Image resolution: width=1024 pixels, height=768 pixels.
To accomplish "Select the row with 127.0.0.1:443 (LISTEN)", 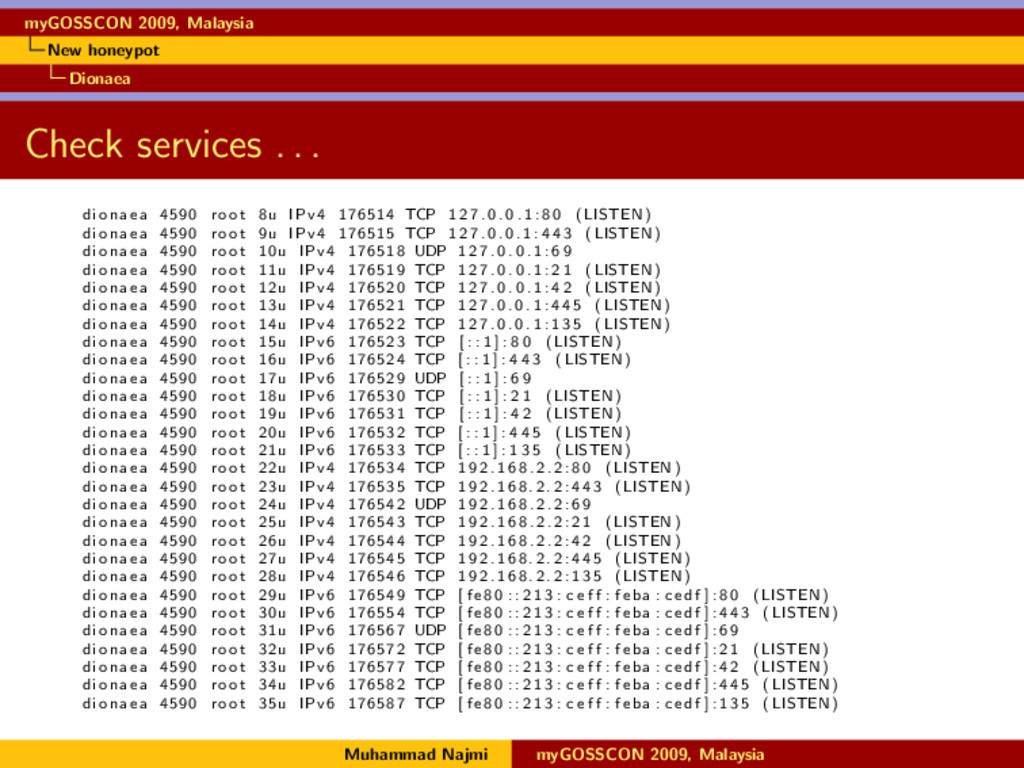I will tap(372, 233).
